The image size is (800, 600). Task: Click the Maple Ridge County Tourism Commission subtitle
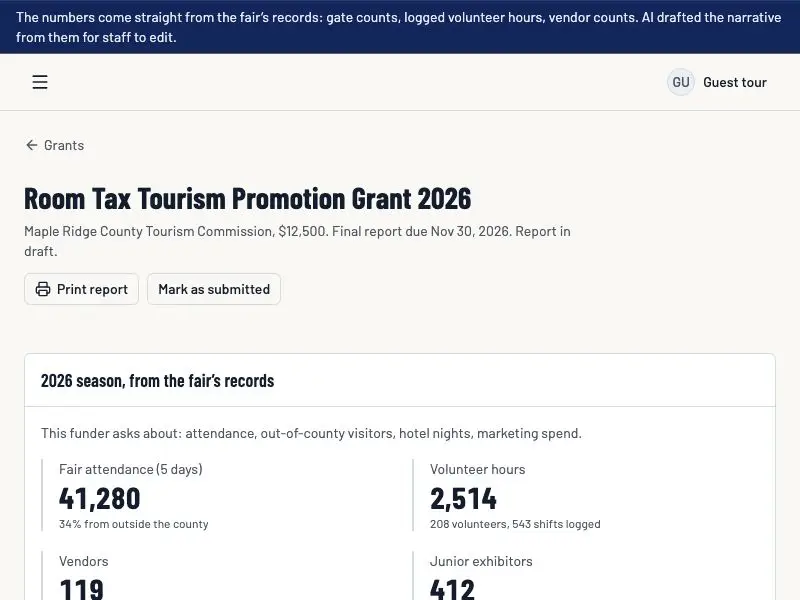coord(297,241)
